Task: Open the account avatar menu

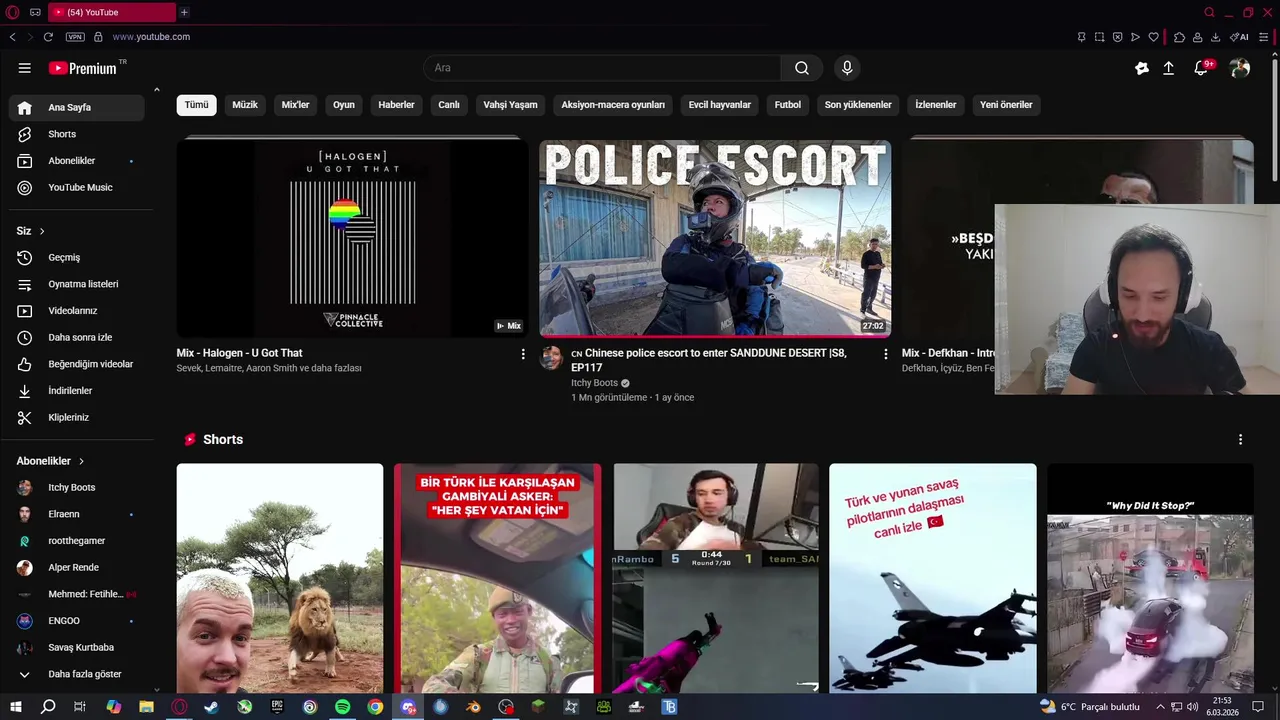Action: [1240, 68]
